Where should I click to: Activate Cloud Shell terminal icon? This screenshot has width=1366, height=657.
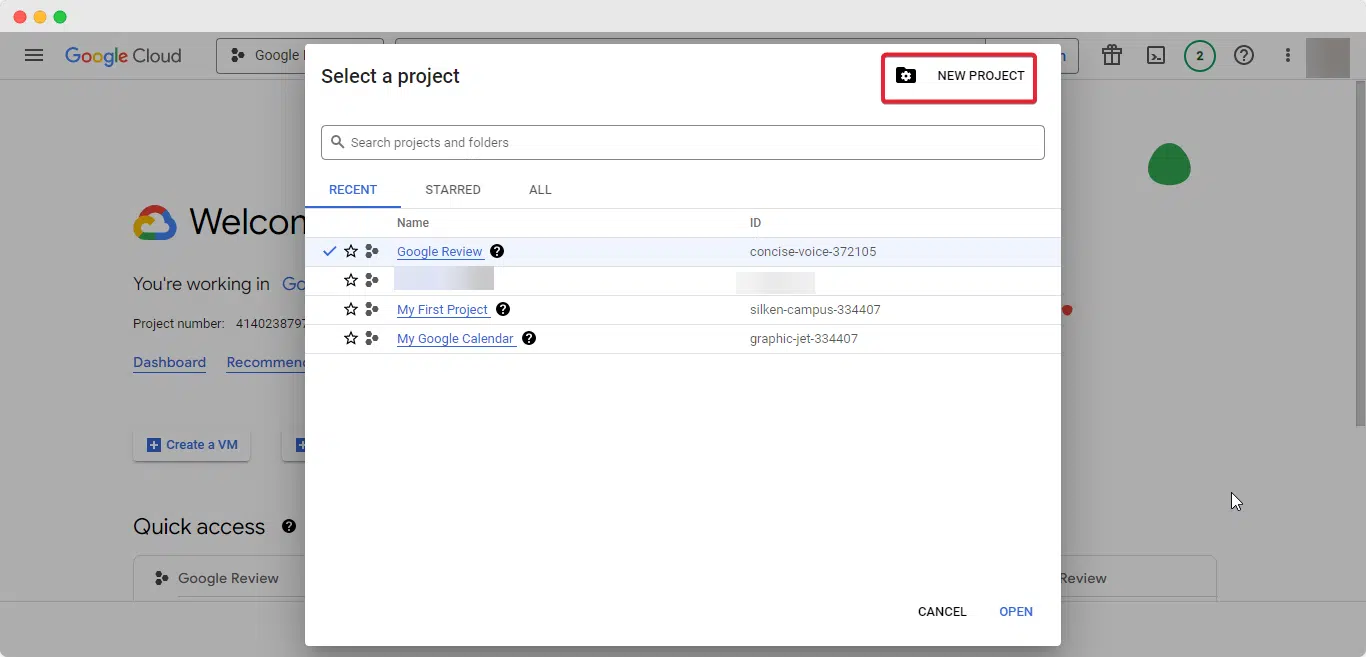point(1156,56)
